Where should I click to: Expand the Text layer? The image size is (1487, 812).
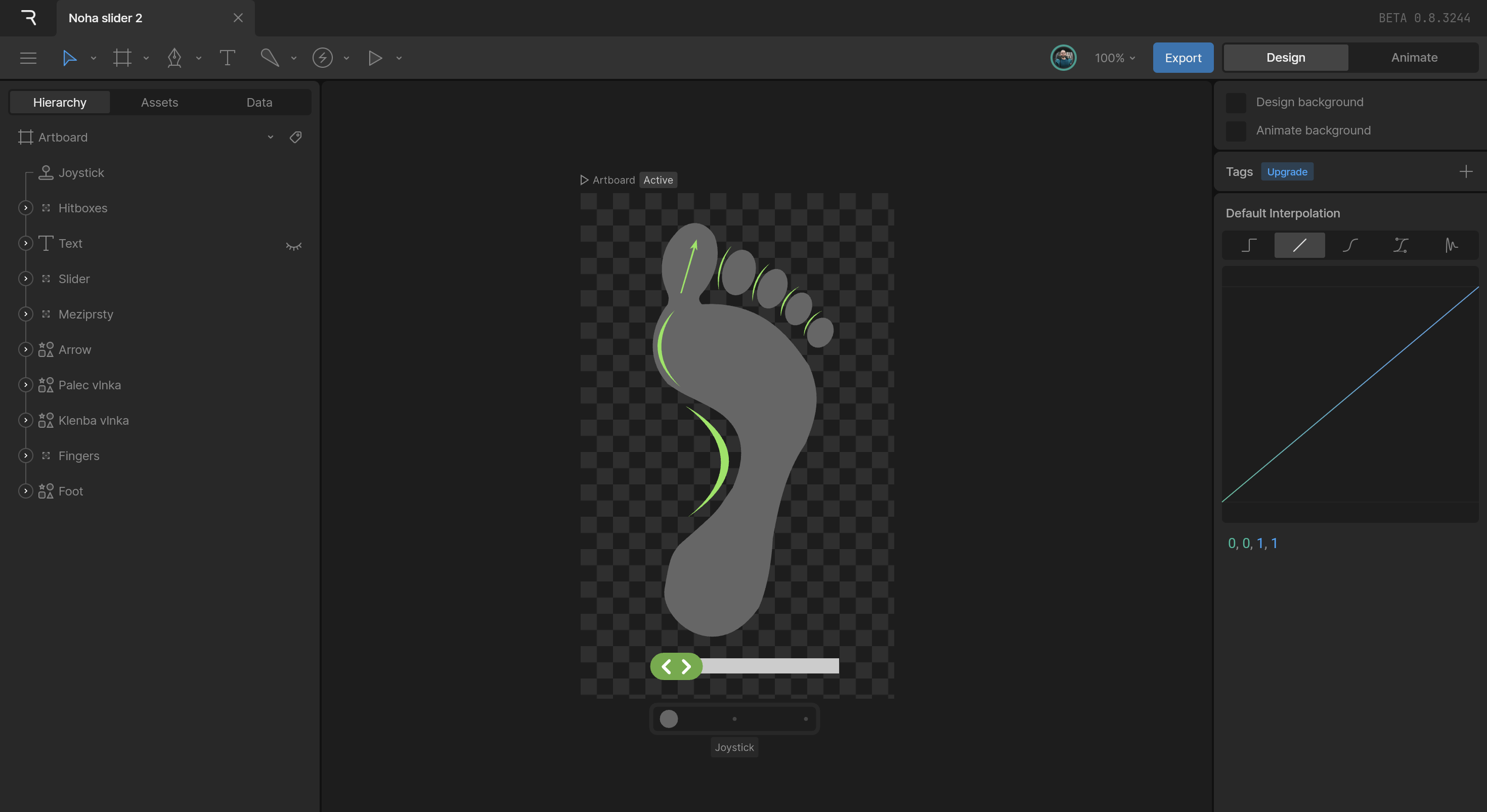tap(25, 244)
